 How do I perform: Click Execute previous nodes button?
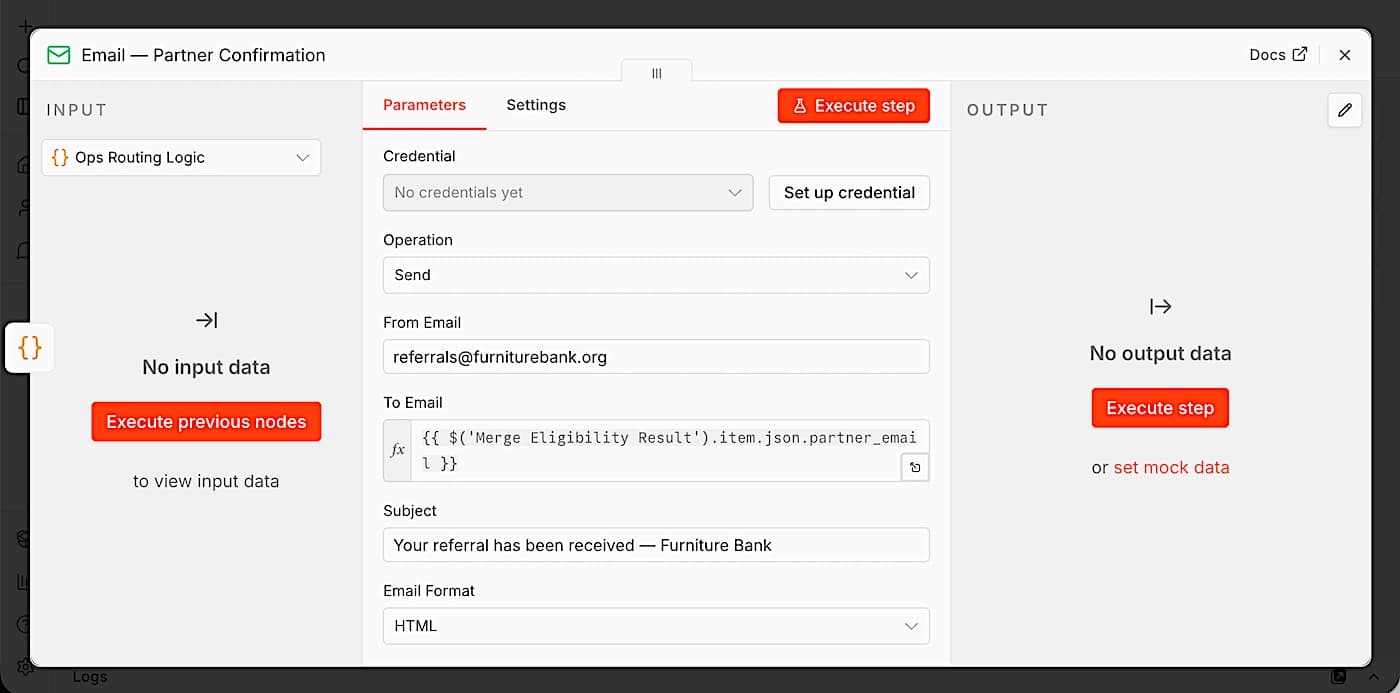[206, 422]
